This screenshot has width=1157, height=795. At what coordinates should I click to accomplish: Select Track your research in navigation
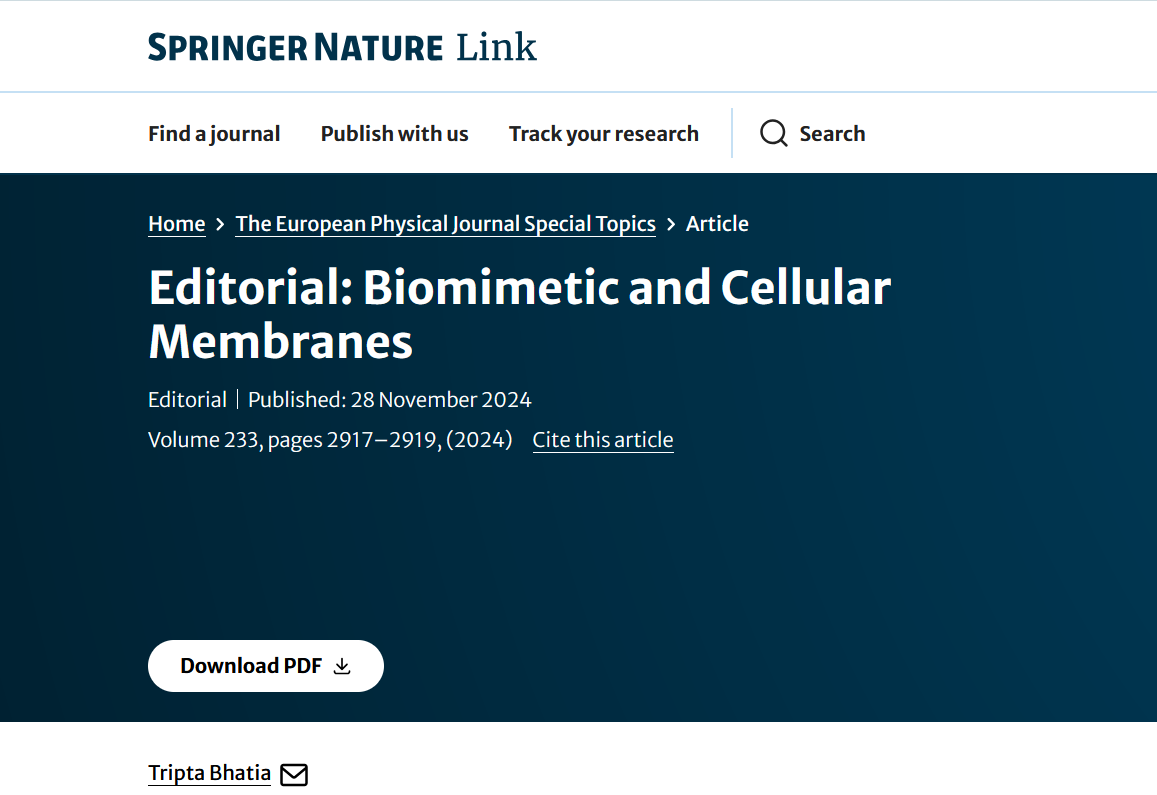tap(604, 134)
